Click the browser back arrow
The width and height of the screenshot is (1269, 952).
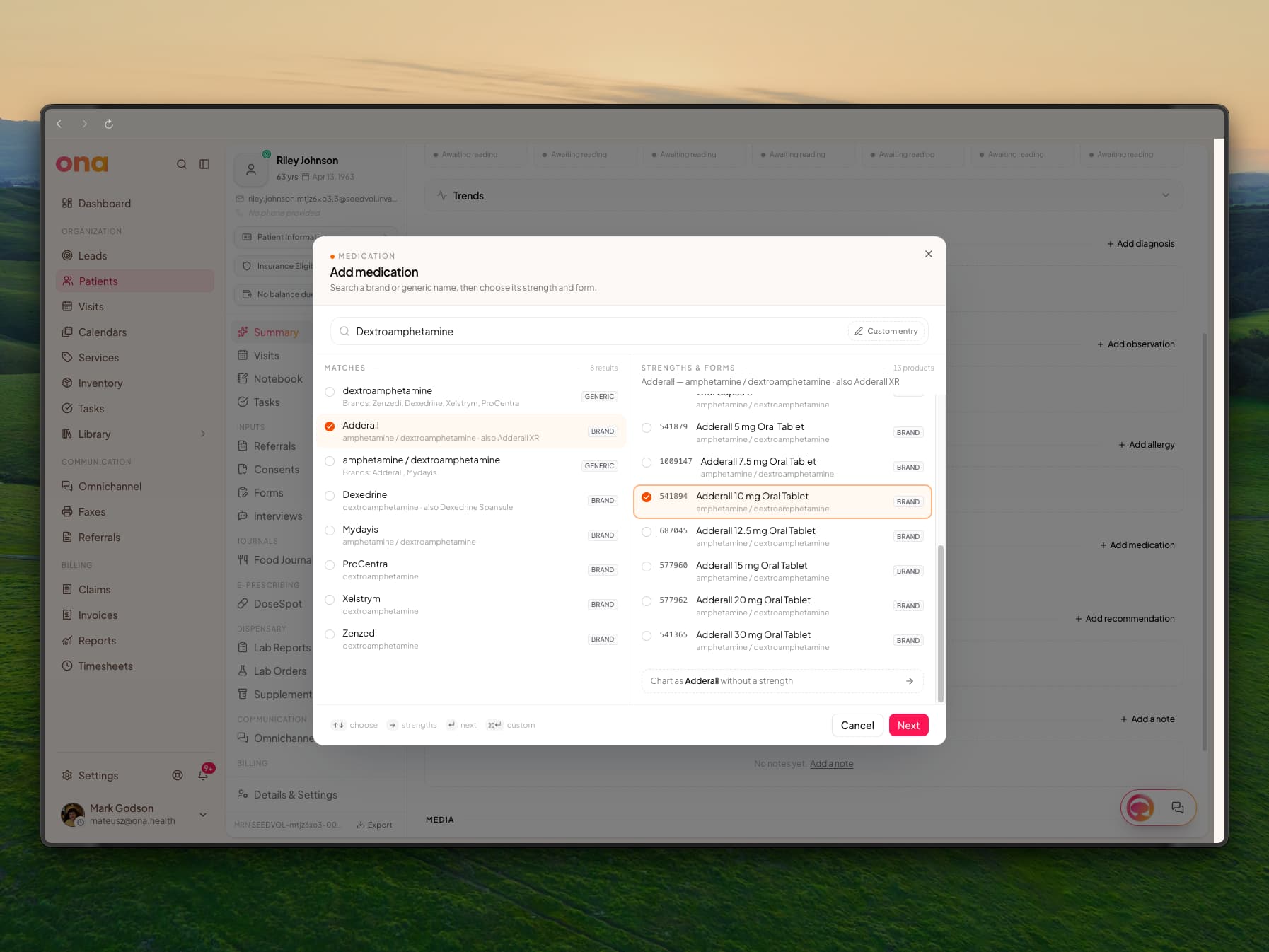[59, 124]
